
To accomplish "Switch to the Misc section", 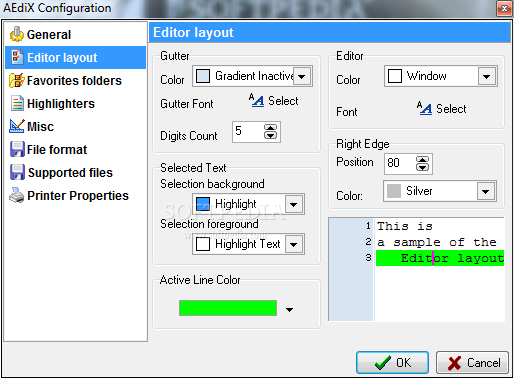I will (76, 127).
